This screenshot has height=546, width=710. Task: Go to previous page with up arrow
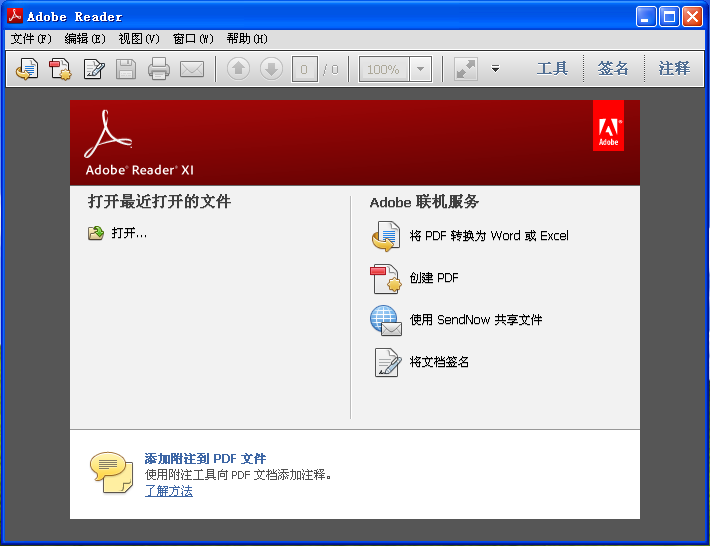238,69
